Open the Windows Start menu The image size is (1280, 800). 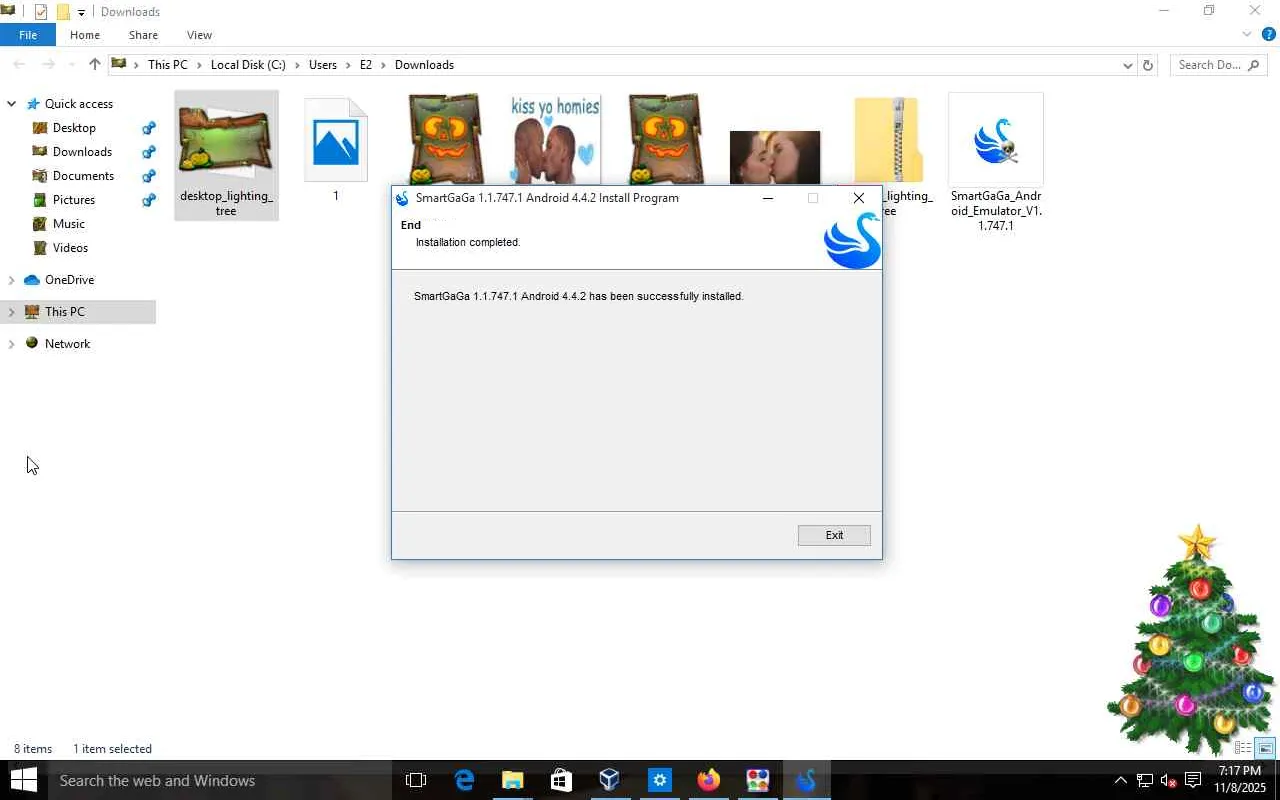click(x=23, y=780)
